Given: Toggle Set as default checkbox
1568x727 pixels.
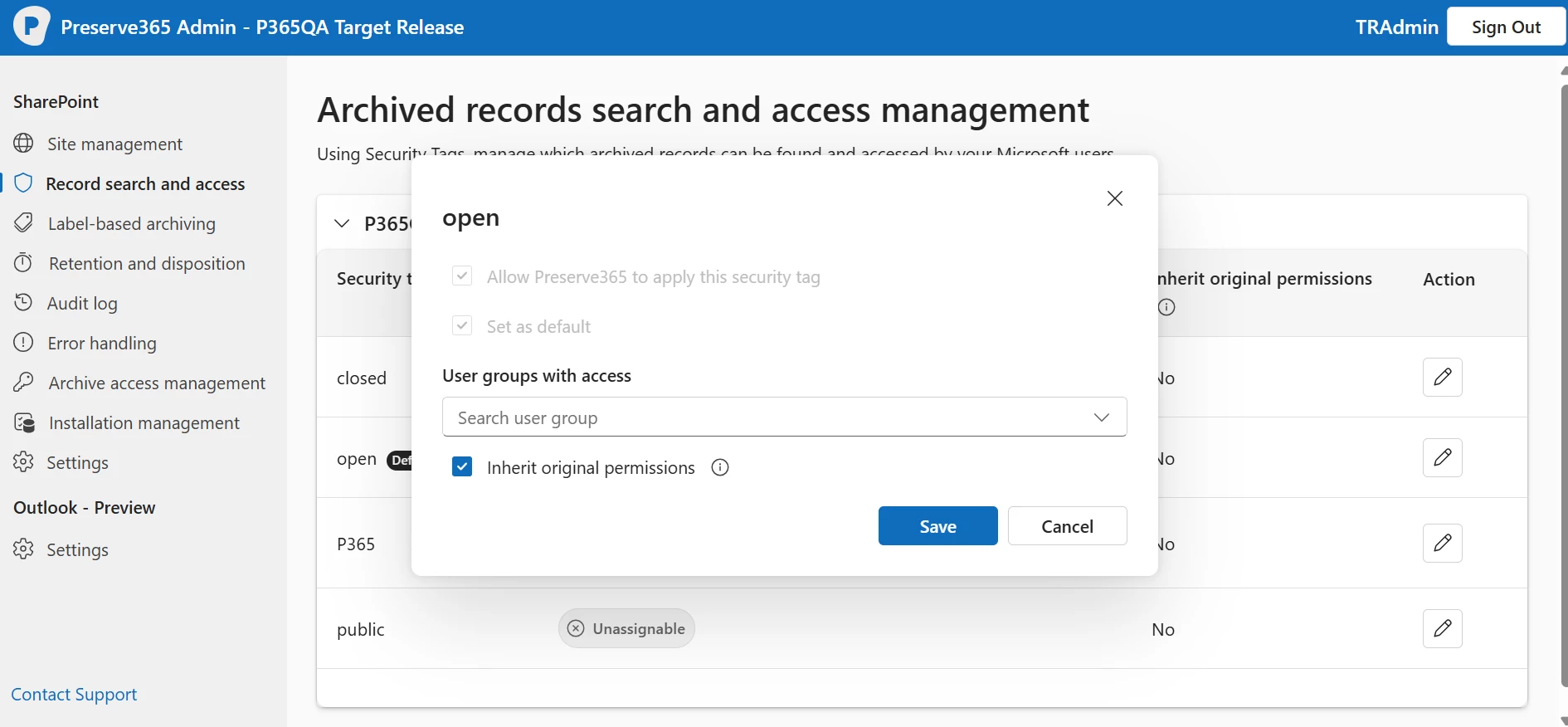Looking at the screenshot, I should (x=462, y=325).
